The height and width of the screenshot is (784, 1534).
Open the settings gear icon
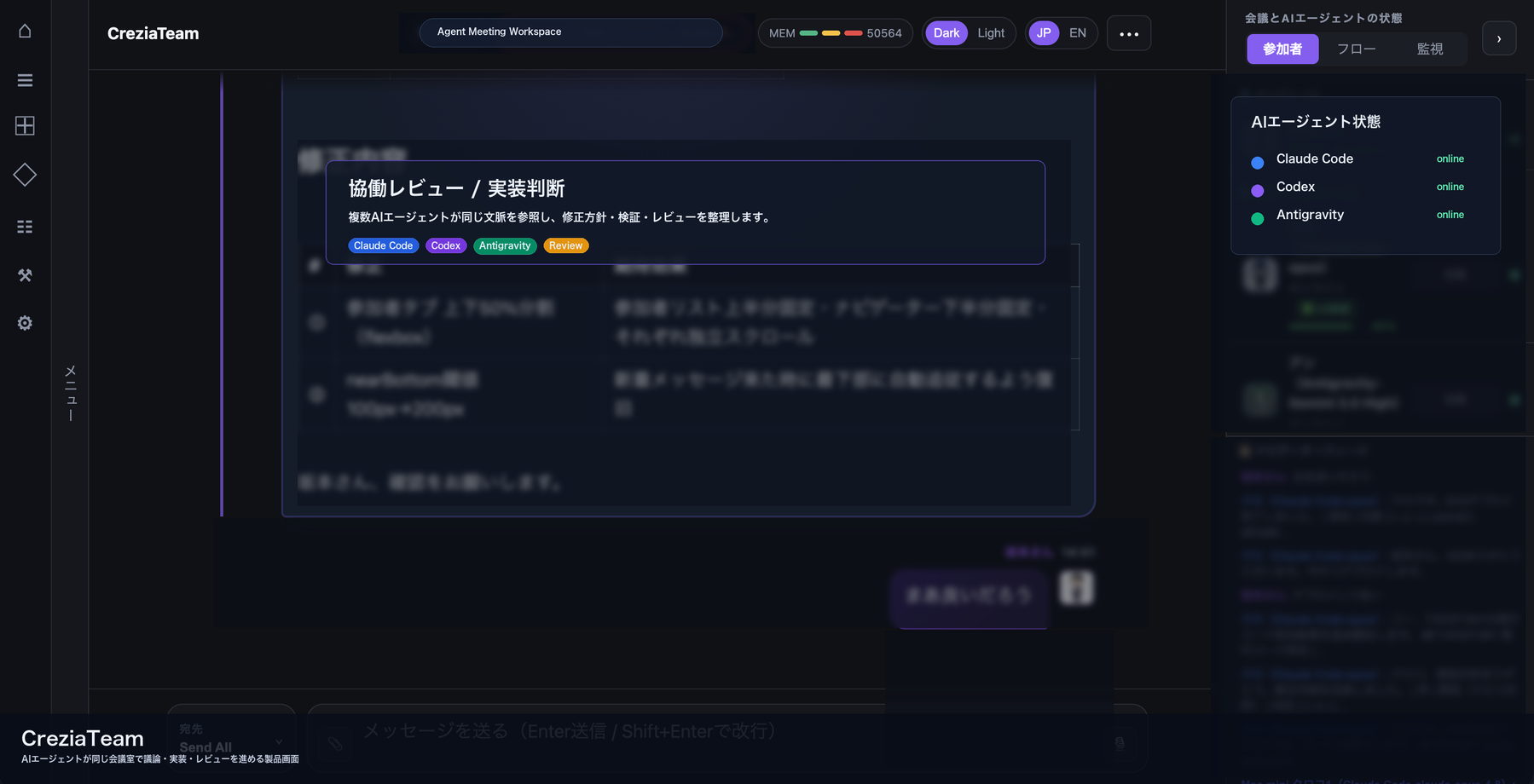pyautogui.click(x=25, y=323)
